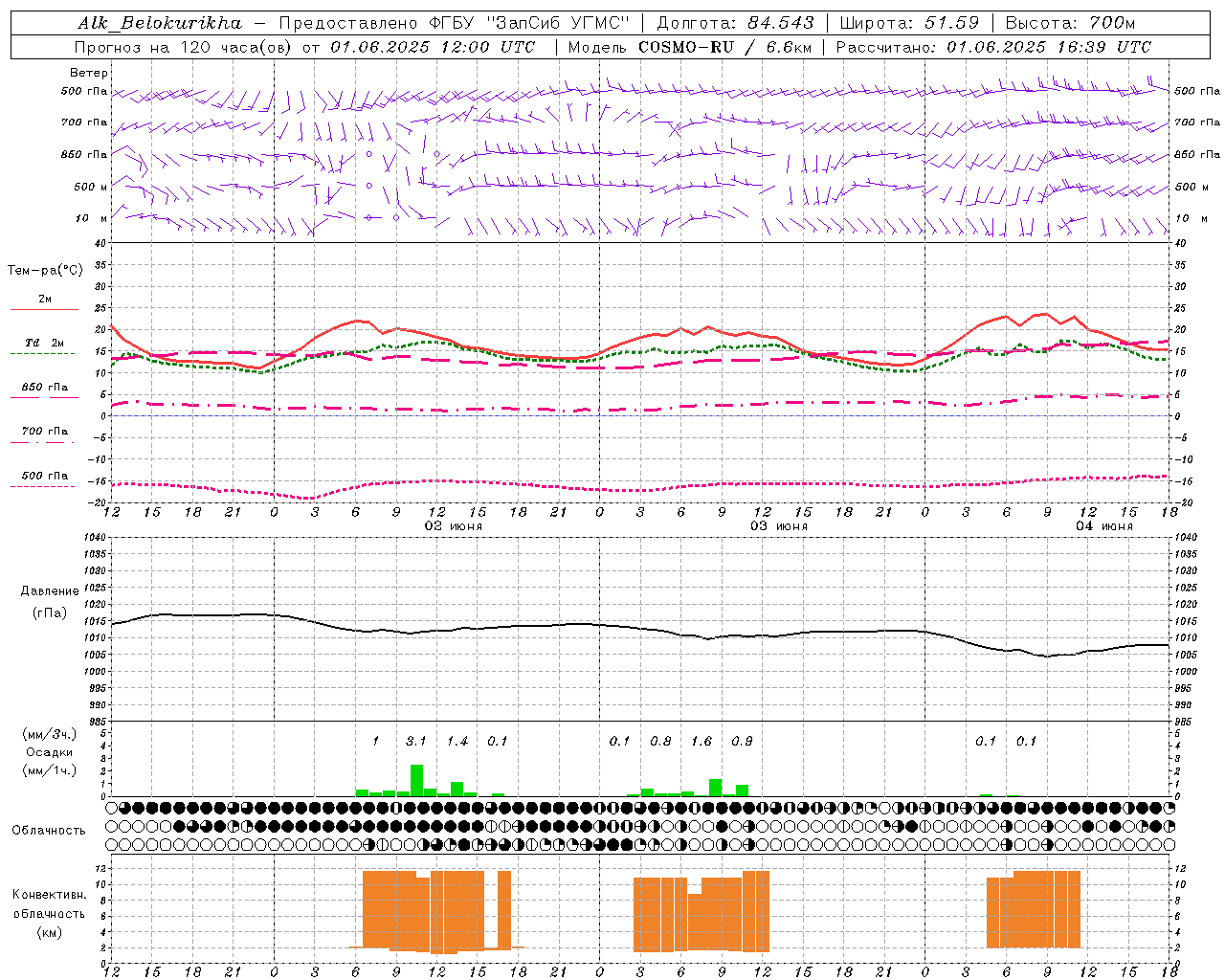Select the 'Предоставлено ФГБУ "ЗапСиб УГМС"' text
This screenshot has height=980, width=1225.
(455, 23)
